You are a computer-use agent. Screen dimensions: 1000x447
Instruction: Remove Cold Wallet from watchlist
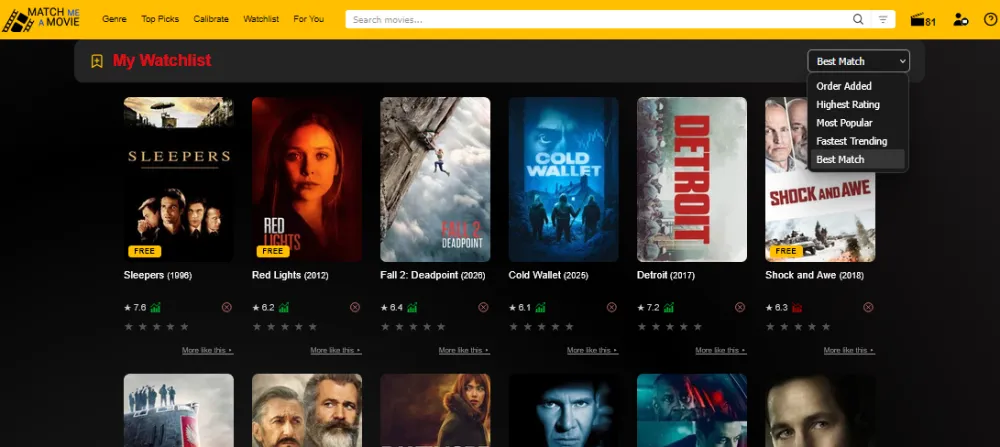pyautogui.click(x=612, y=307)
